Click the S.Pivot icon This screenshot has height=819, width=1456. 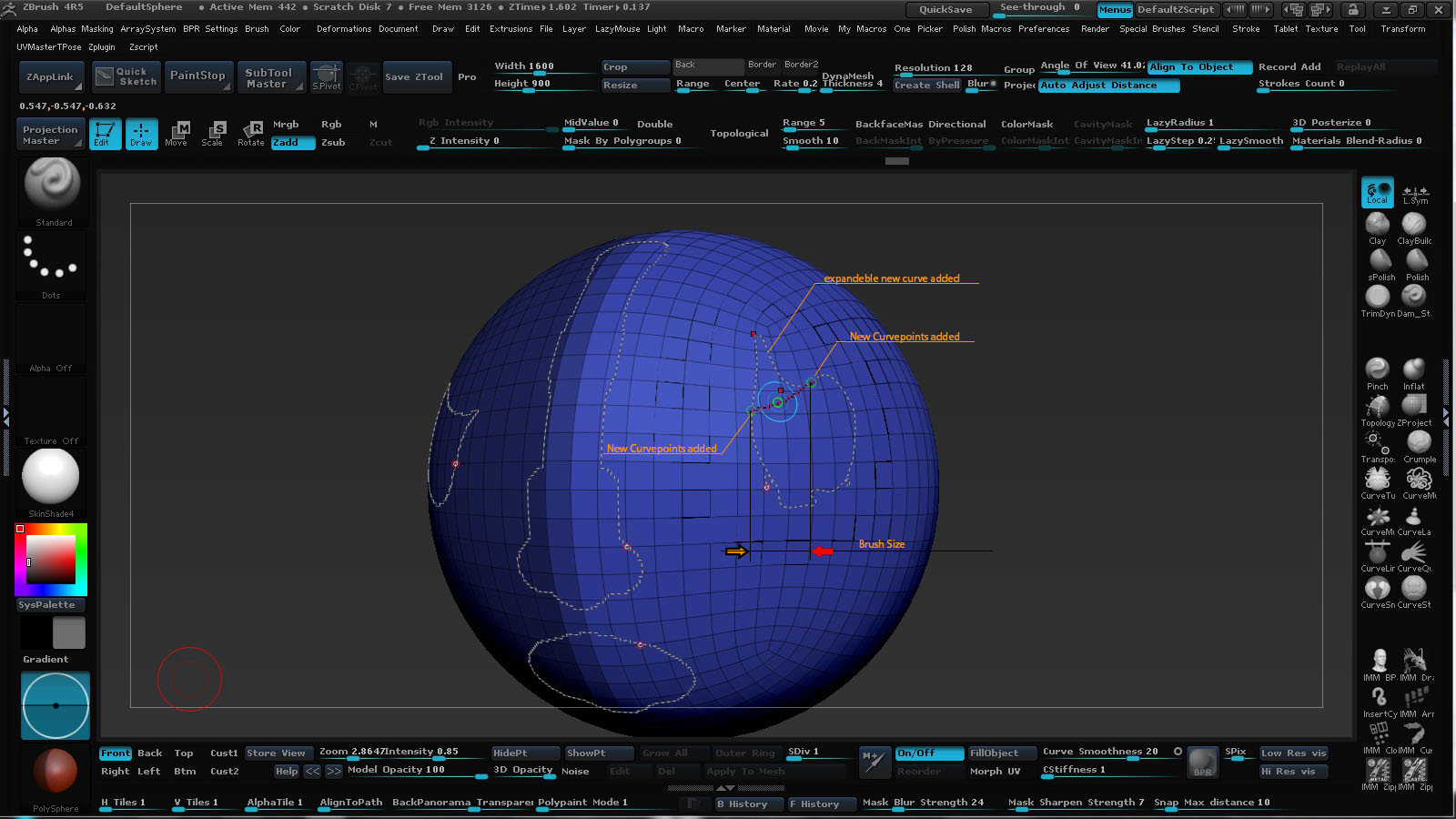click(x=327, y=76)
